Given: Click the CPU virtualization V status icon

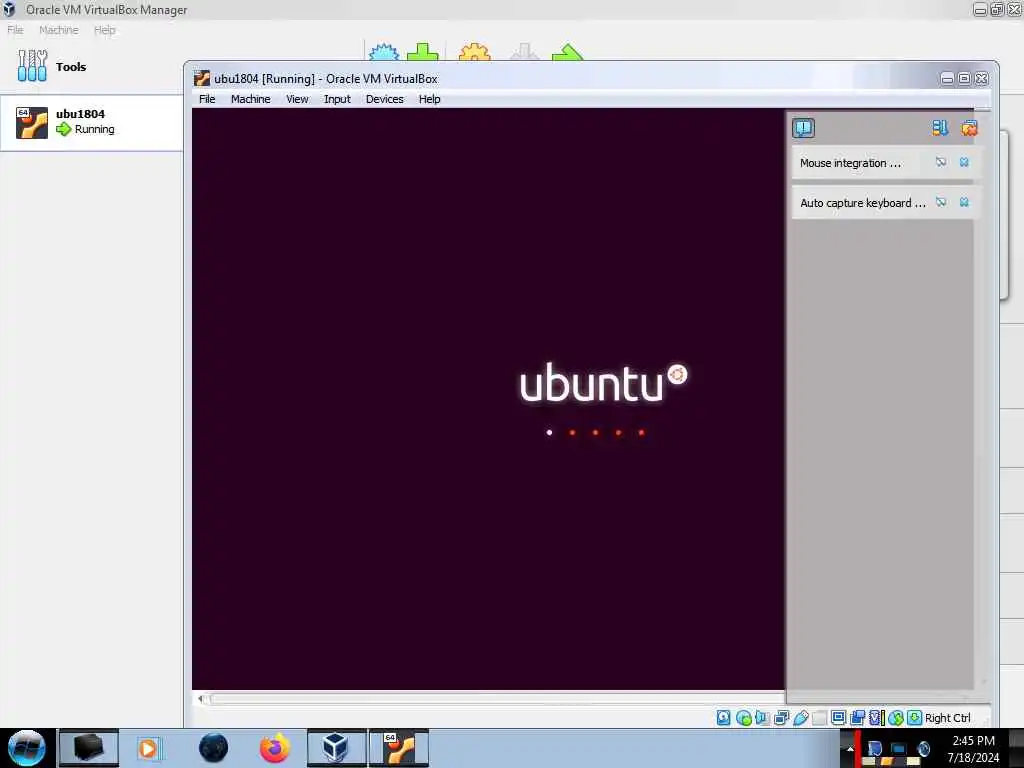Looking at the screenshot, I should click(875, 718).
